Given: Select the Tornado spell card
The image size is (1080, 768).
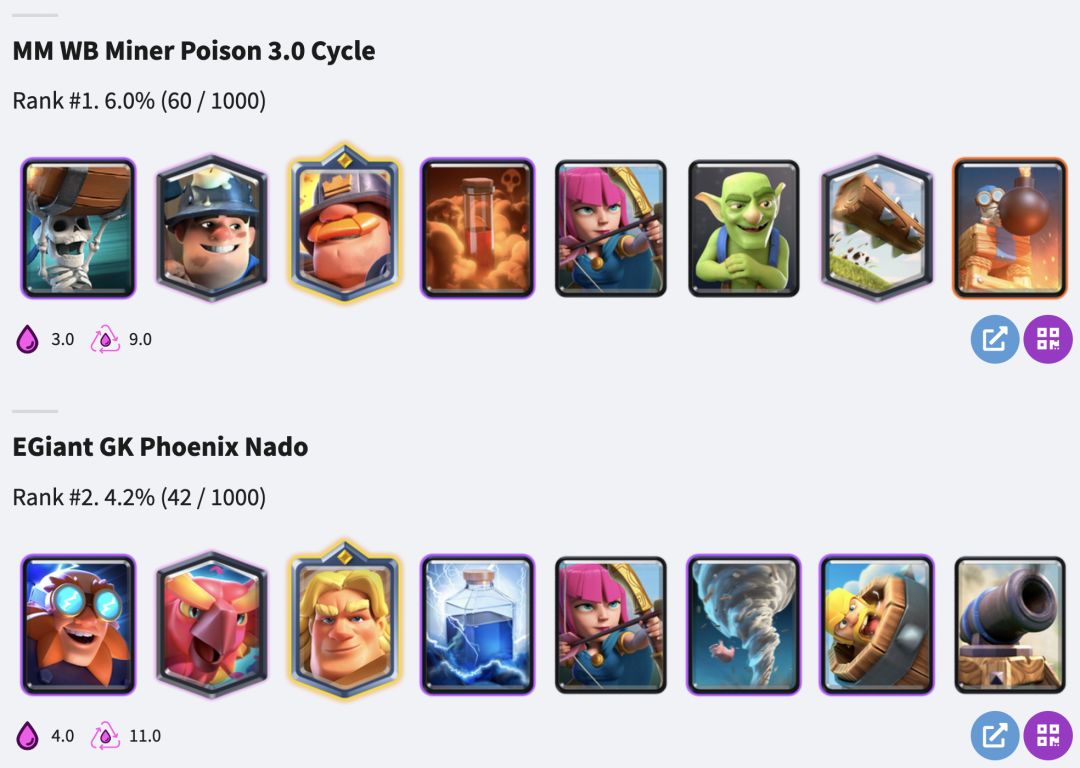Looking at the screenshot, I should pyautogui.click(x=744, y=624).
